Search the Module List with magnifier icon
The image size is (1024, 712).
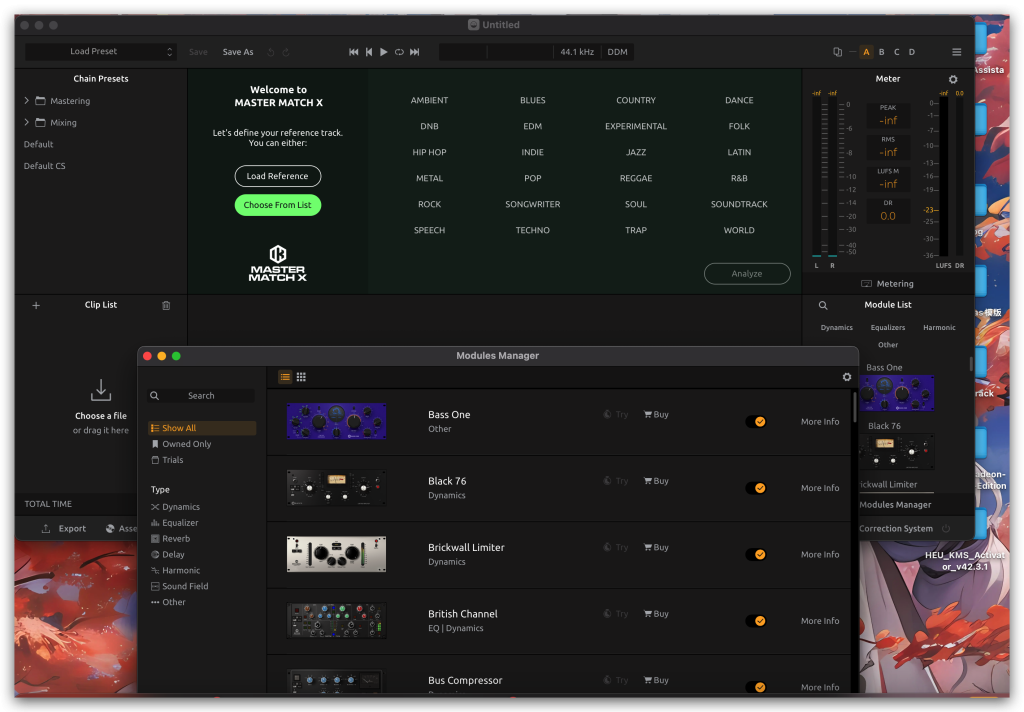[823, 305]
